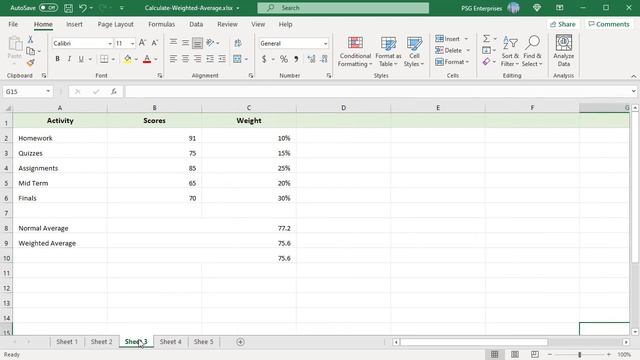Toggle Underline formatting
This screenshot has height=360, width=640.
(x=81, y=59)
